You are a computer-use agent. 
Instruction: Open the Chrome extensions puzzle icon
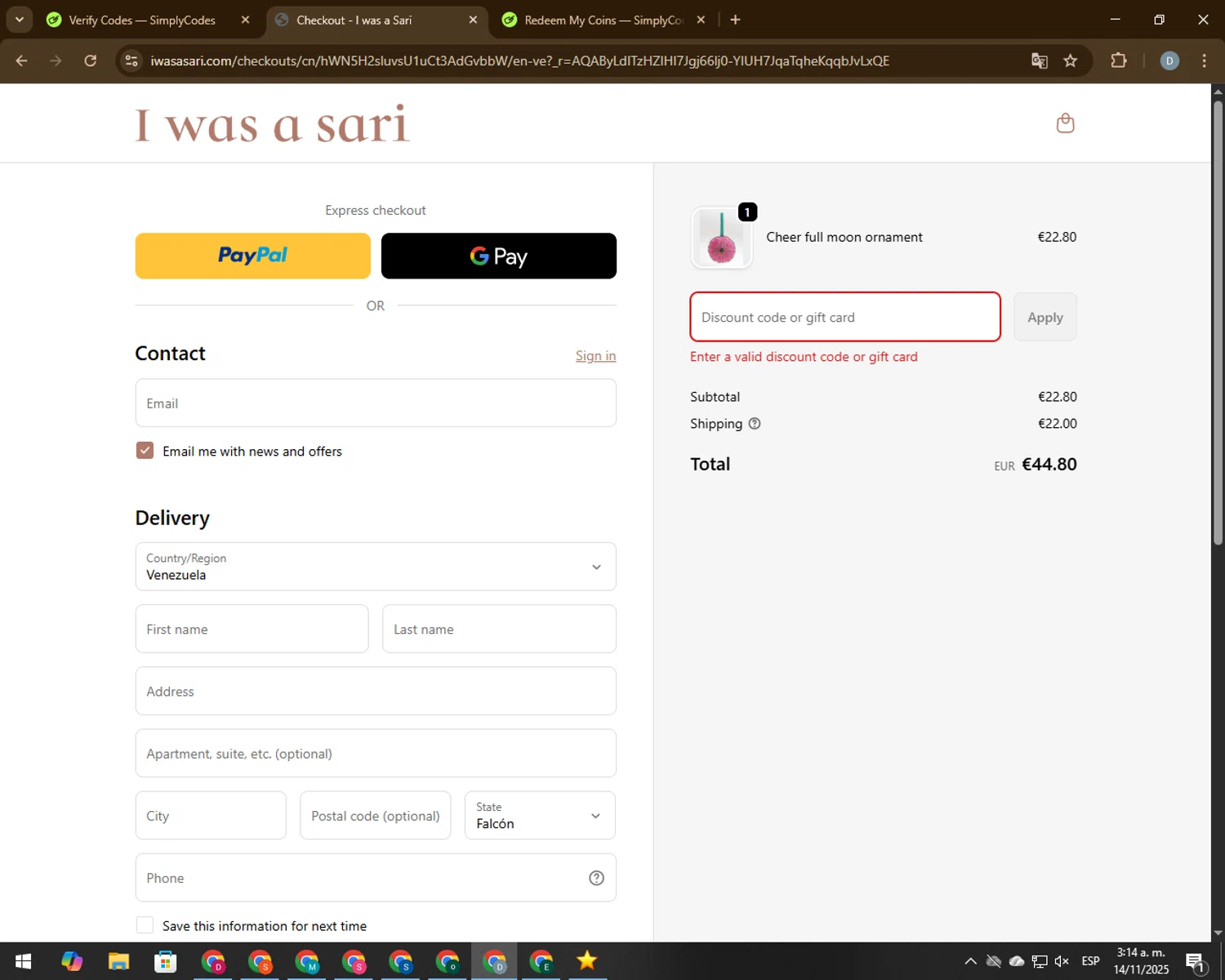[1118, 61]
